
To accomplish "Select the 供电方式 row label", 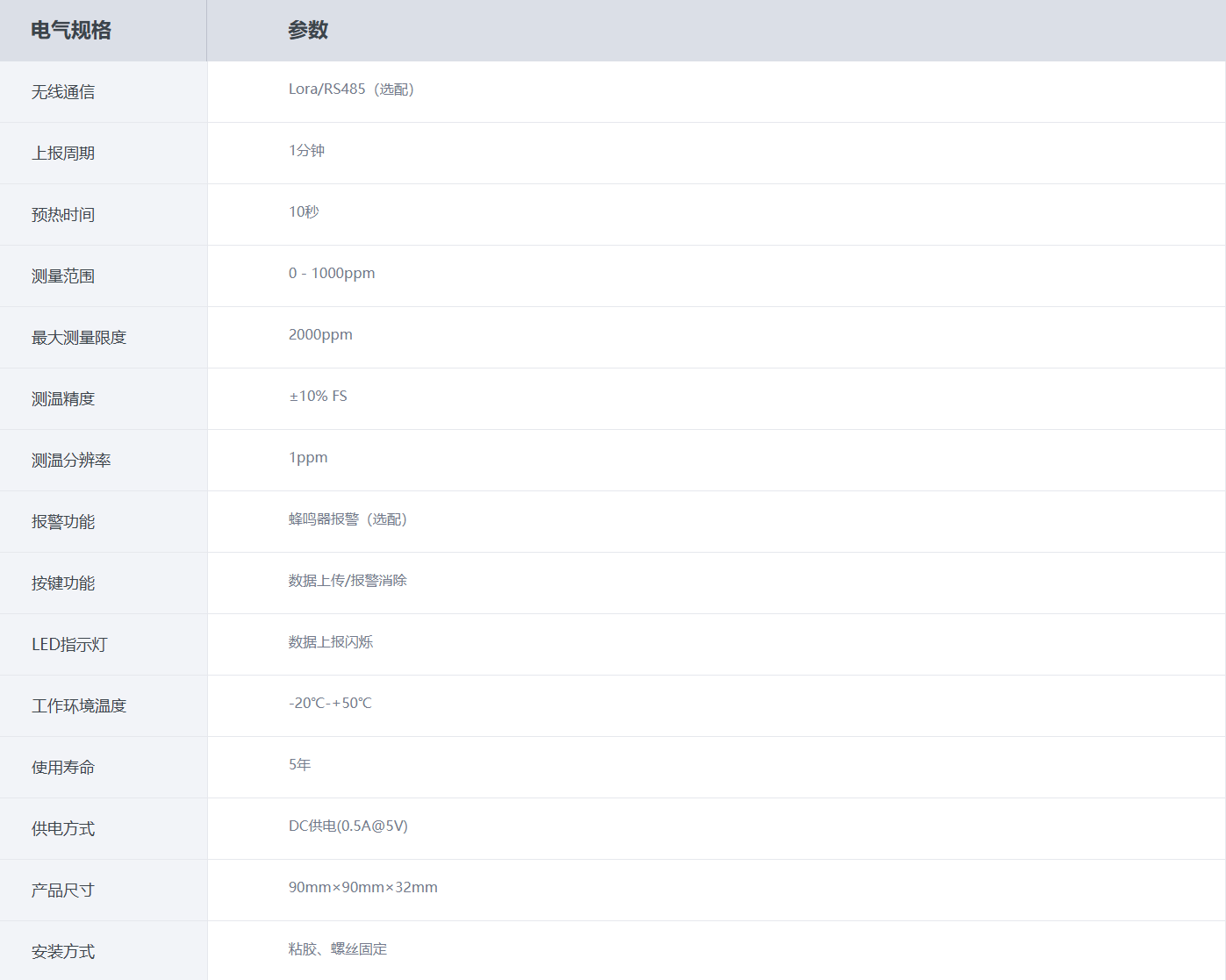I will point(63,829).
